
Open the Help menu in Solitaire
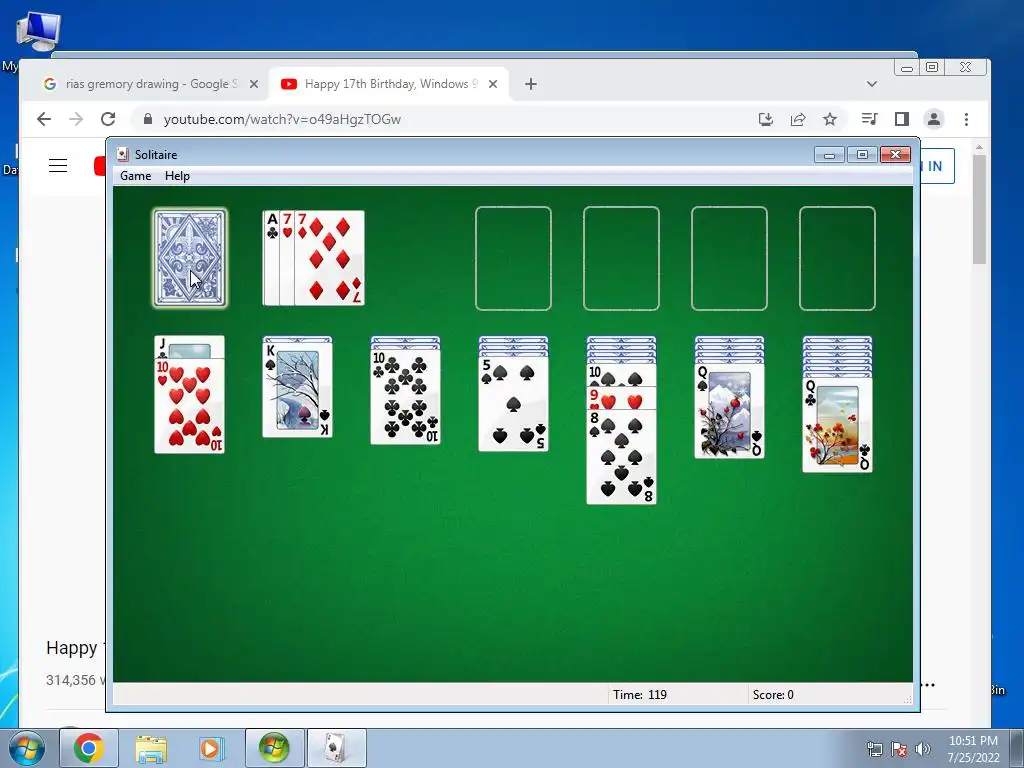(177, 176)
